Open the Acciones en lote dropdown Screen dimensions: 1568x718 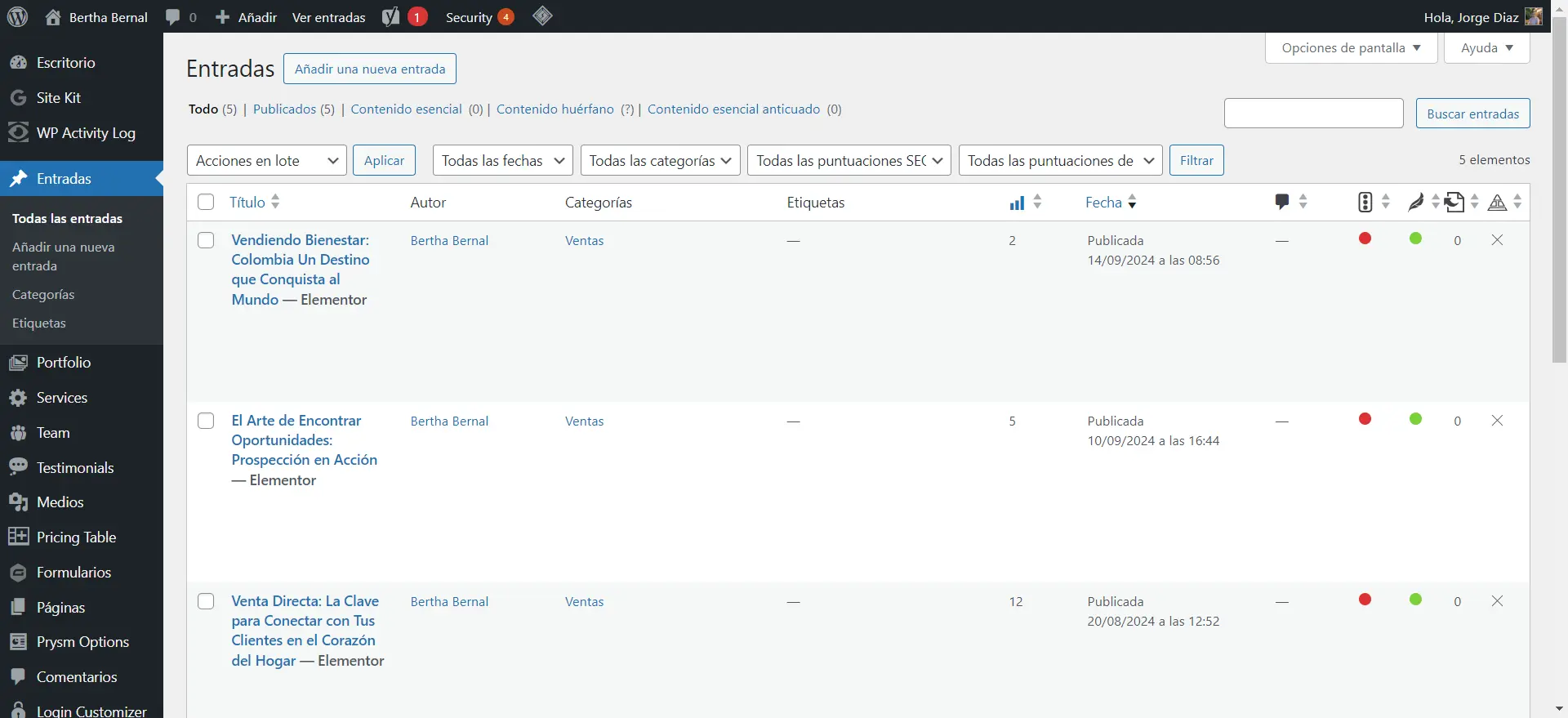point(266,160)
